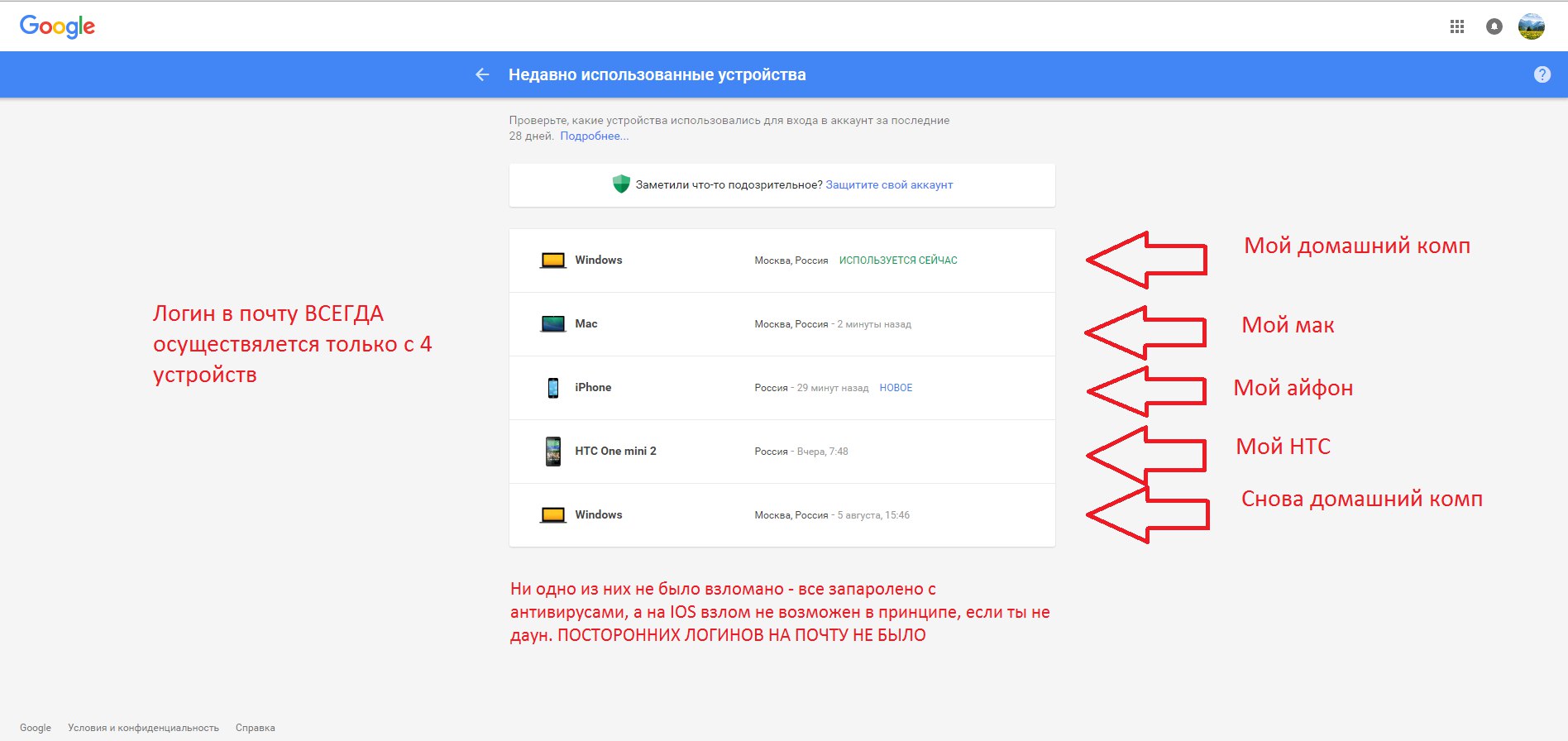
Task: Open the help question mark icon
Action: point(1542,74)
